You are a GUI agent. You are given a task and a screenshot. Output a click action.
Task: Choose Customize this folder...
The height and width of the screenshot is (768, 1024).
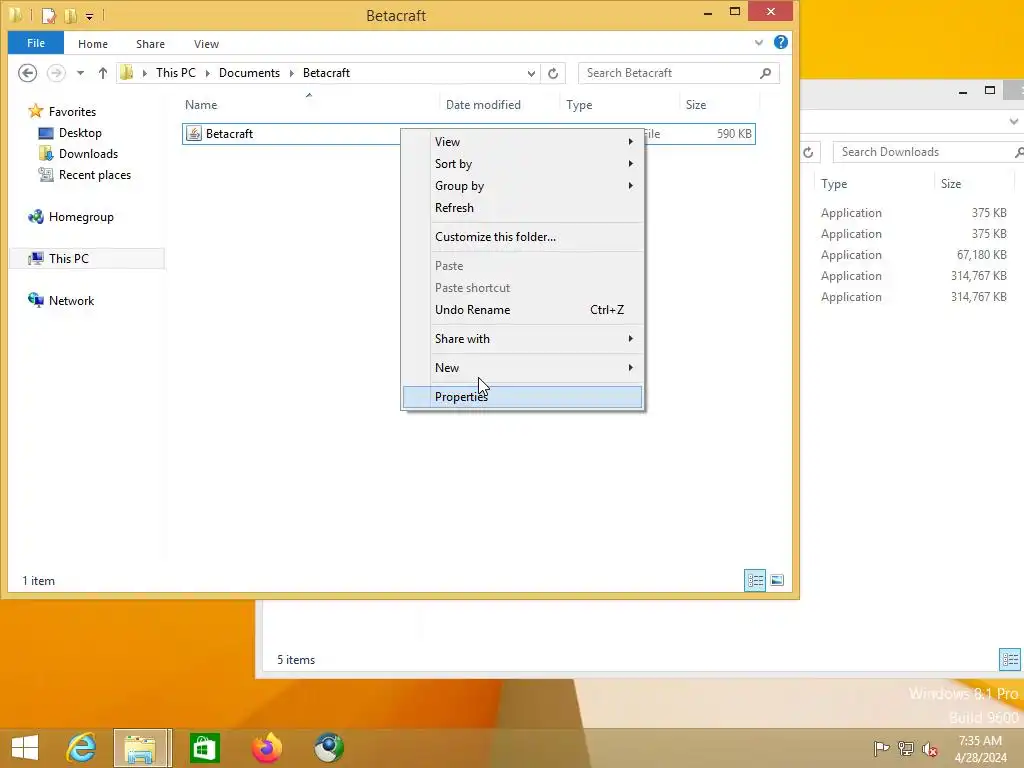pos(522,237)
